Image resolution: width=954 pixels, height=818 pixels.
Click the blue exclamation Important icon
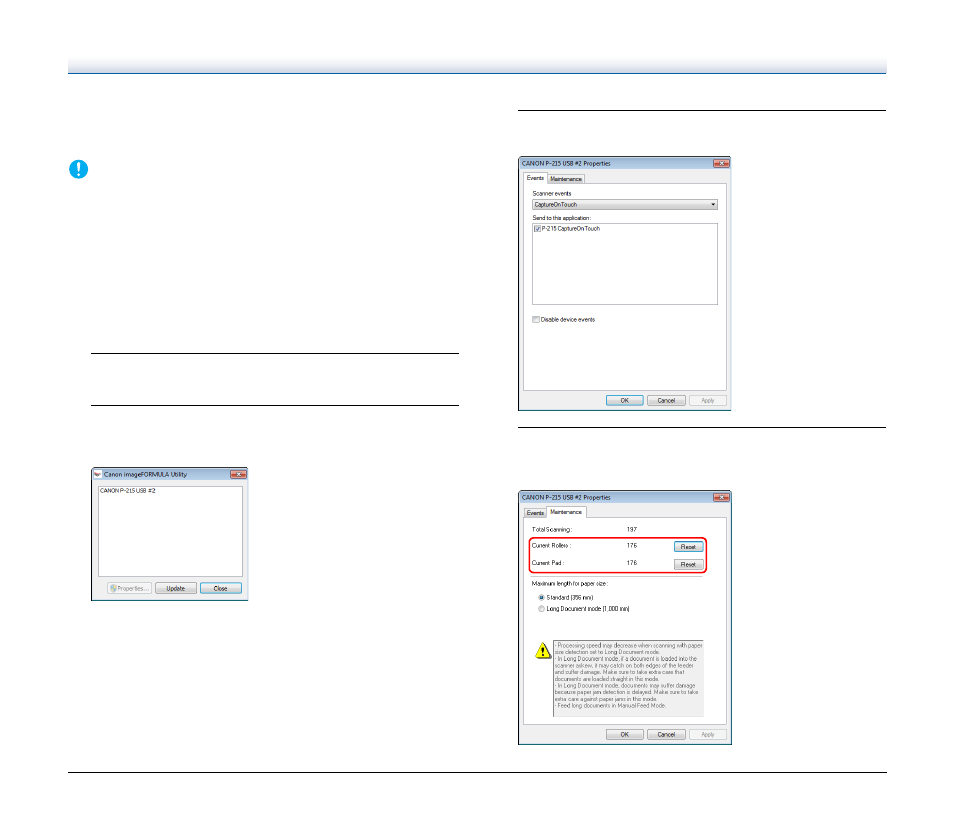tap(78, 169)
